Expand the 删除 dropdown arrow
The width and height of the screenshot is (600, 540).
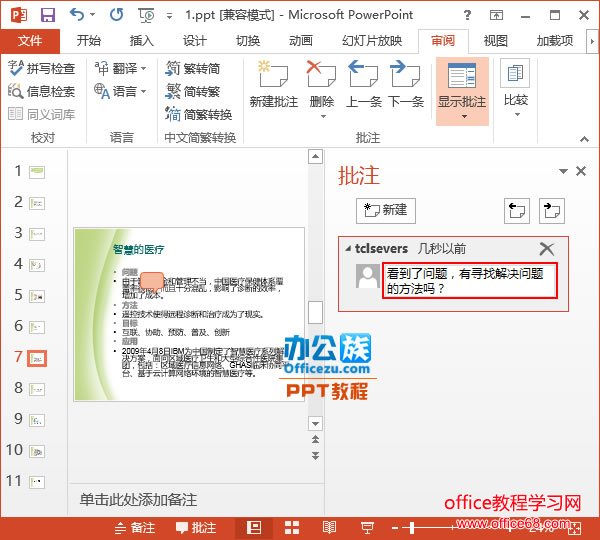coord(323,117)
